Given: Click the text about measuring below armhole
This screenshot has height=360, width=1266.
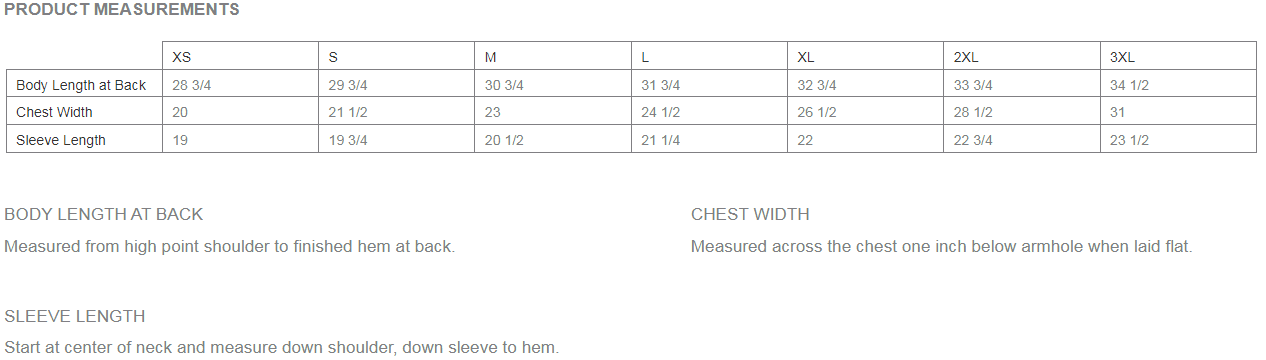Looking at the screenshot, I should pos(942,246).
